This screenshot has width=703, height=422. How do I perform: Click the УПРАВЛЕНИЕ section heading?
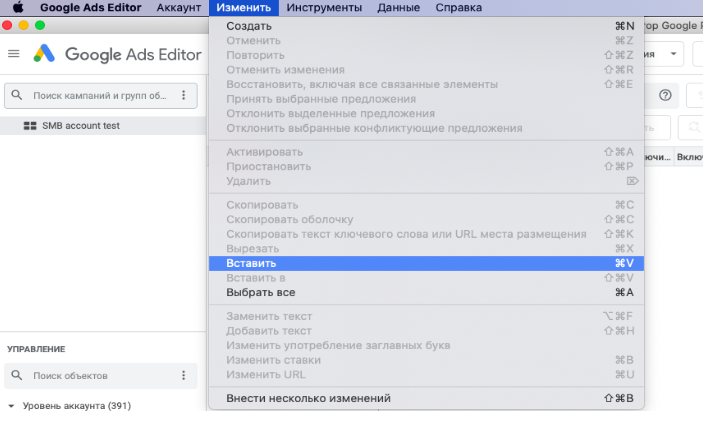[36, 349]
